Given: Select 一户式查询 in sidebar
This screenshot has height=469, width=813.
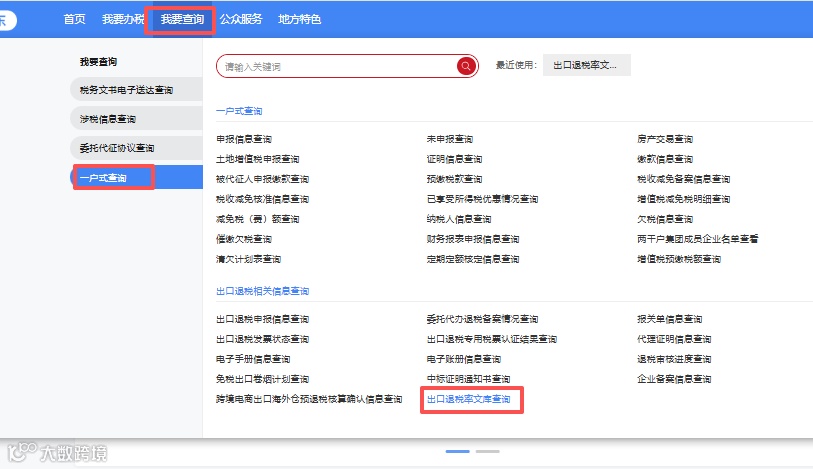Looking at the screenshot, I should pos(136,177).
